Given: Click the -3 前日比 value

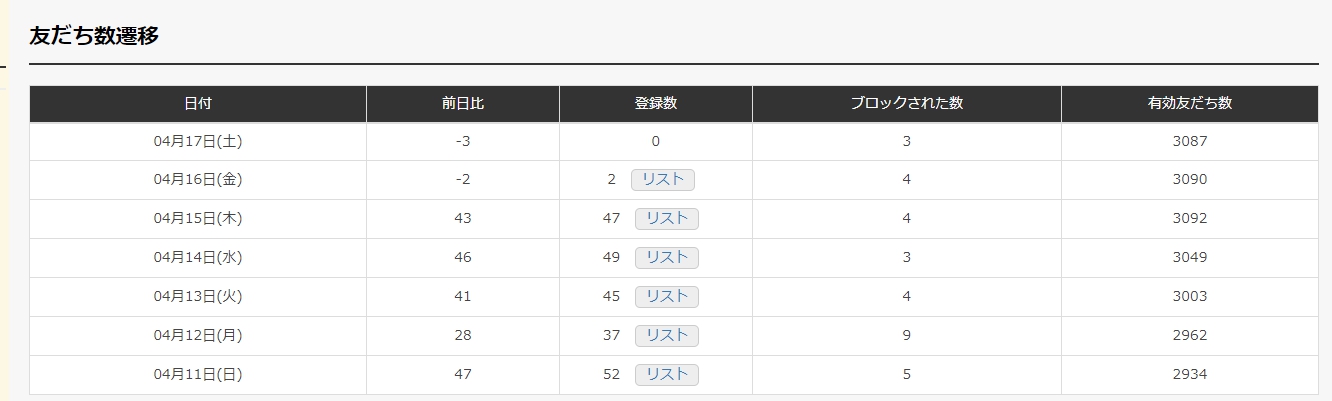Looking at the screenshot, I should point(463,142).
